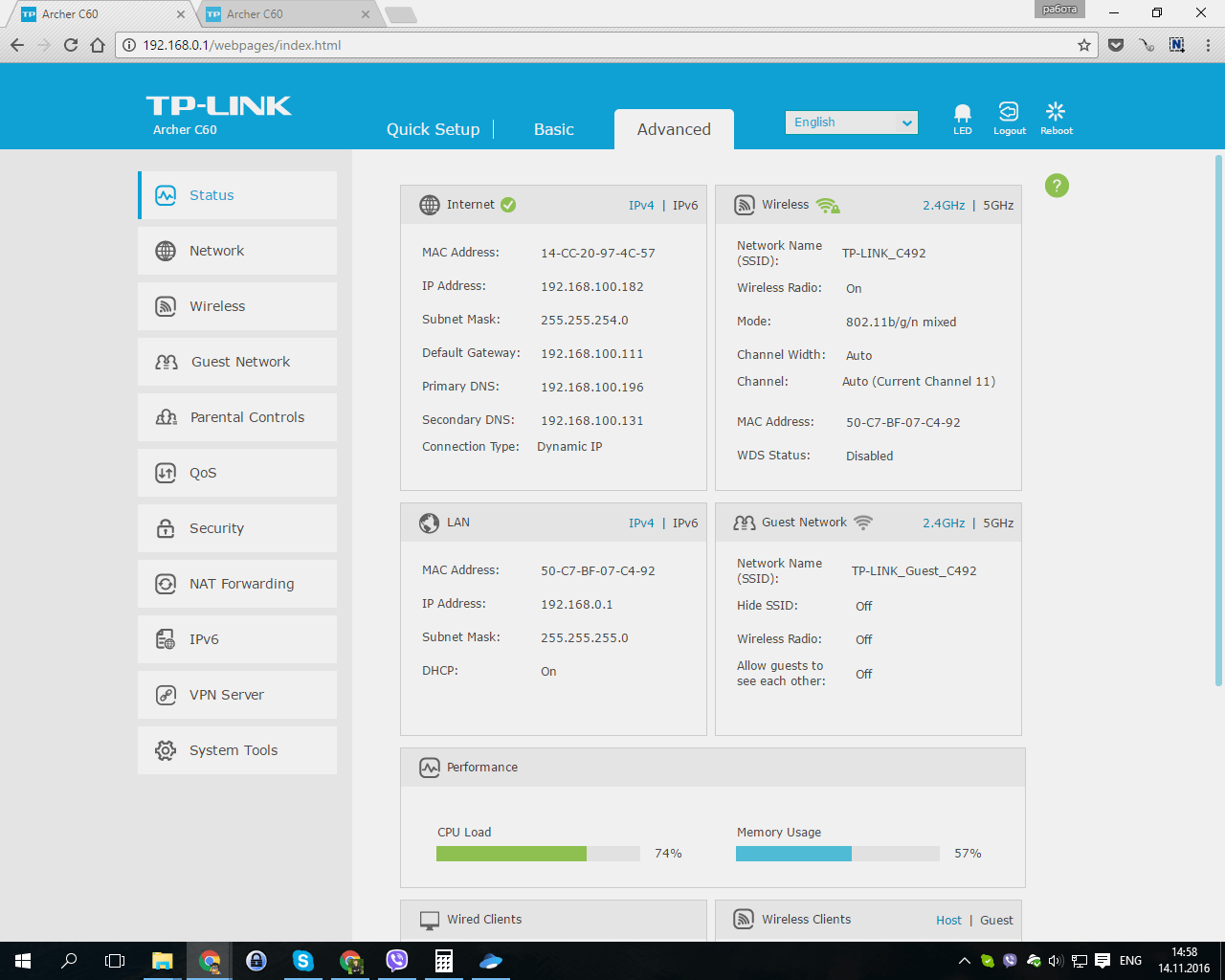Open the green help question mark
Image resolution: width=1225 pixels, height=980 pixels.
pos(1057,186)
